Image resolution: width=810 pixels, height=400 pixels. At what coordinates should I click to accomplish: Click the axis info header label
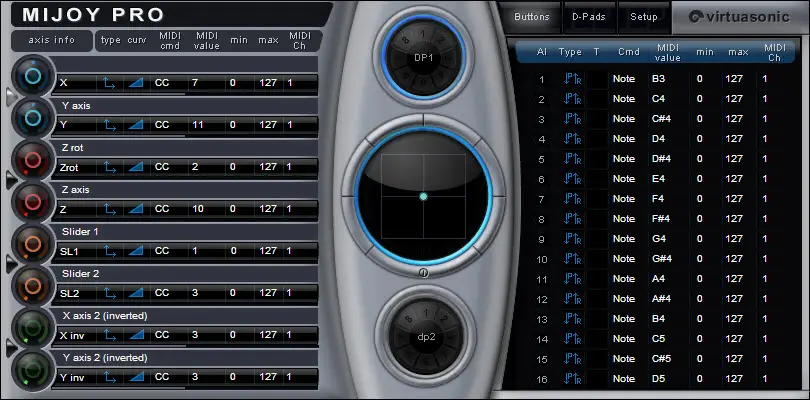(x=52, y=40)
